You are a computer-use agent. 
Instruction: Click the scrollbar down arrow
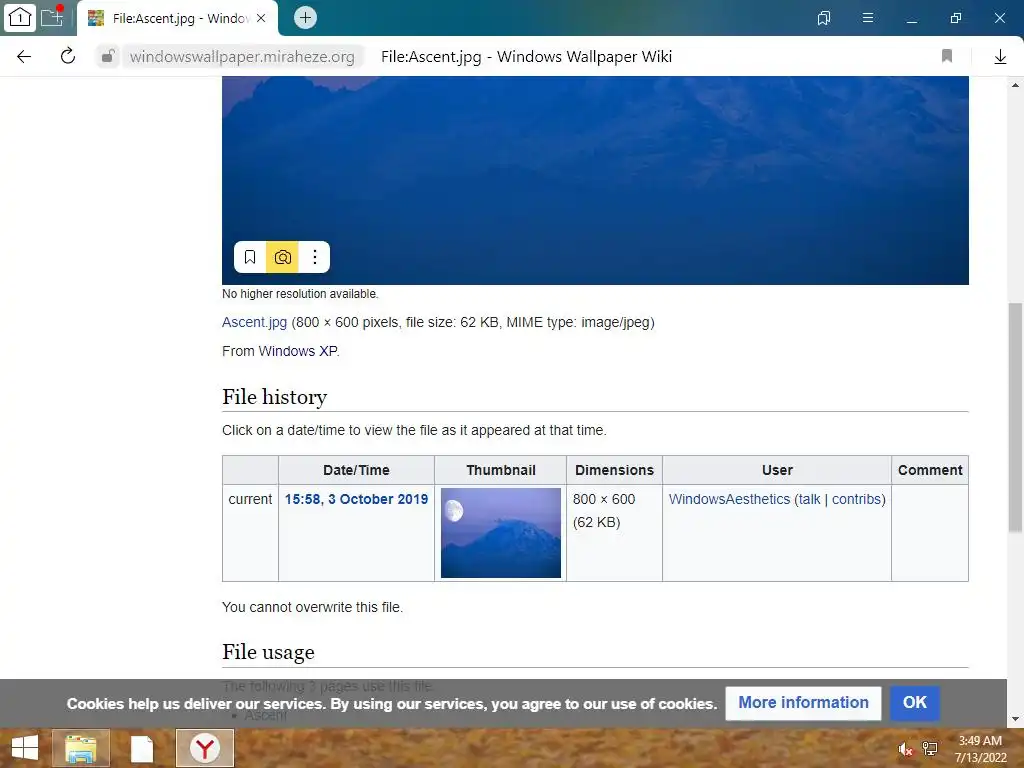[1015, 720]
